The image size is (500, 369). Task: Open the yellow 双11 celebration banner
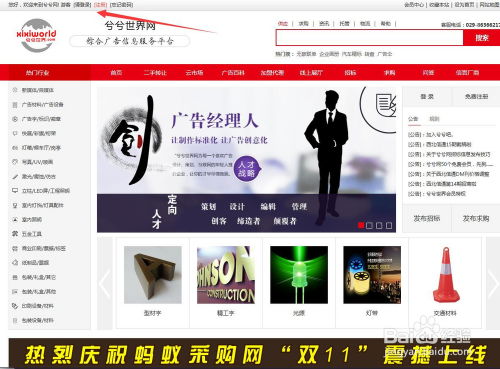254,353
